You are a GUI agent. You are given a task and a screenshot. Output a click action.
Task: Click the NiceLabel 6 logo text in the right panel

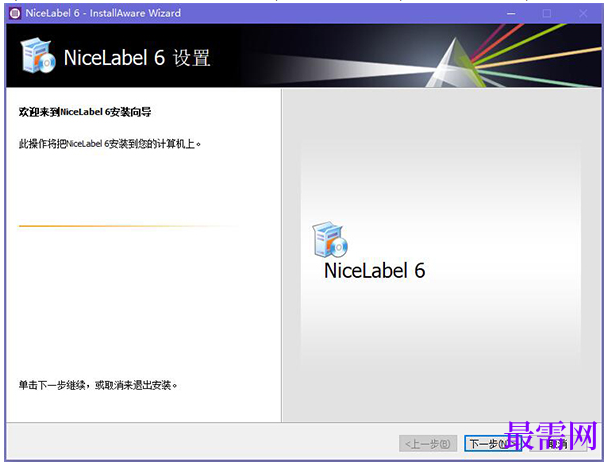pos(374,271)
